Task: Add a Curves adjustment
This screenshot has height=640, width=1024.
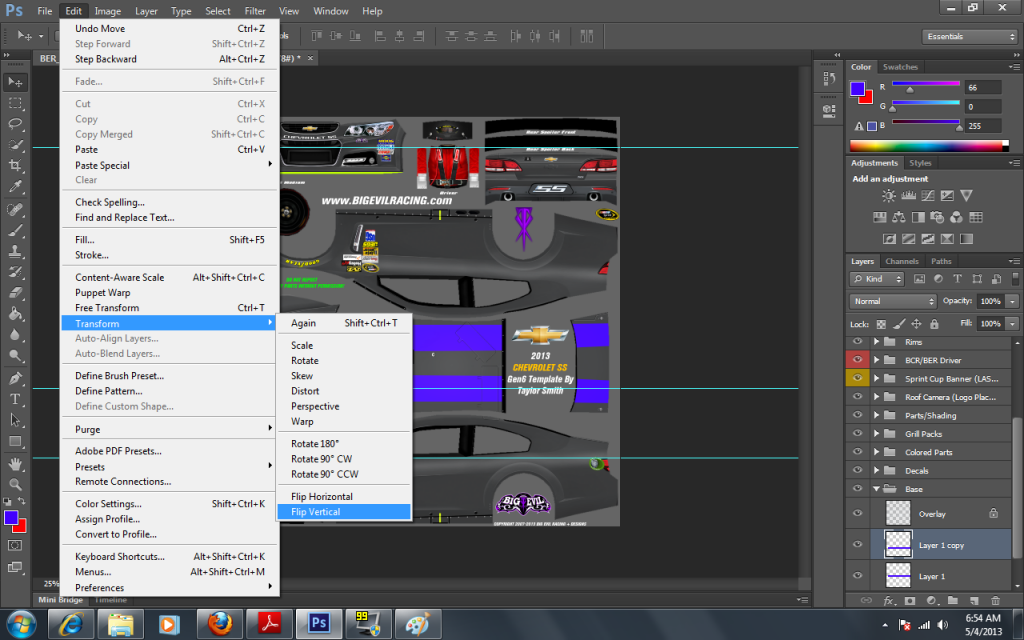Action: pyautogui.click(x=927, y=195)
